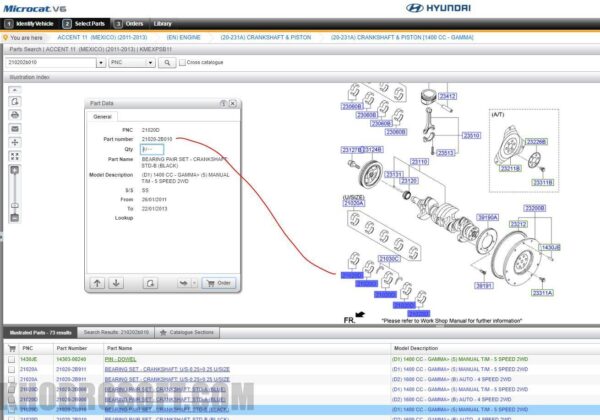The height and width of the screenshot is (420, 600).
Task: Click the page icon above the printer
Action: 15,101
